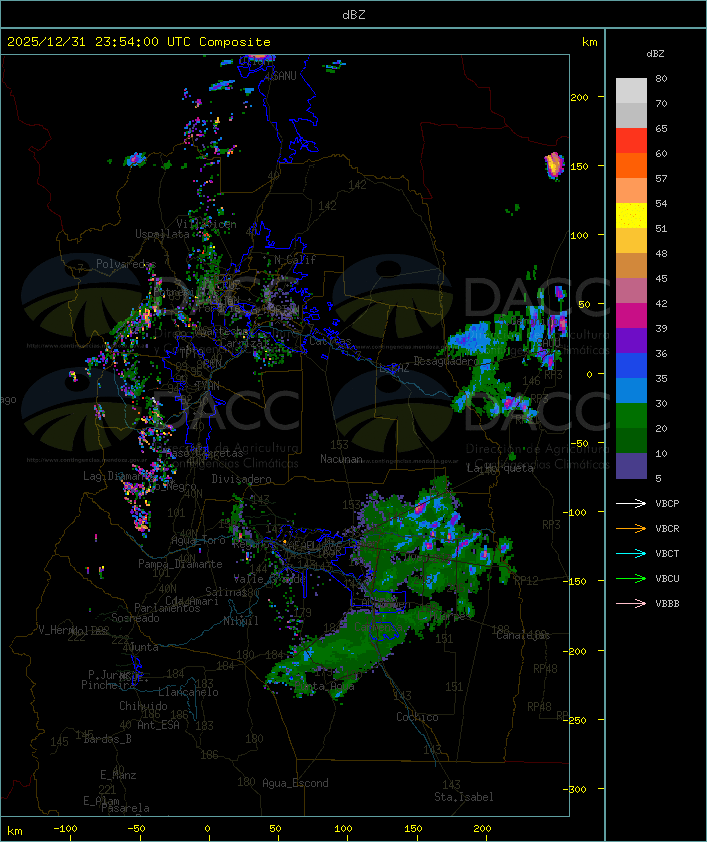
Task: Click the Divisadero place label
Action: [241, 478]
